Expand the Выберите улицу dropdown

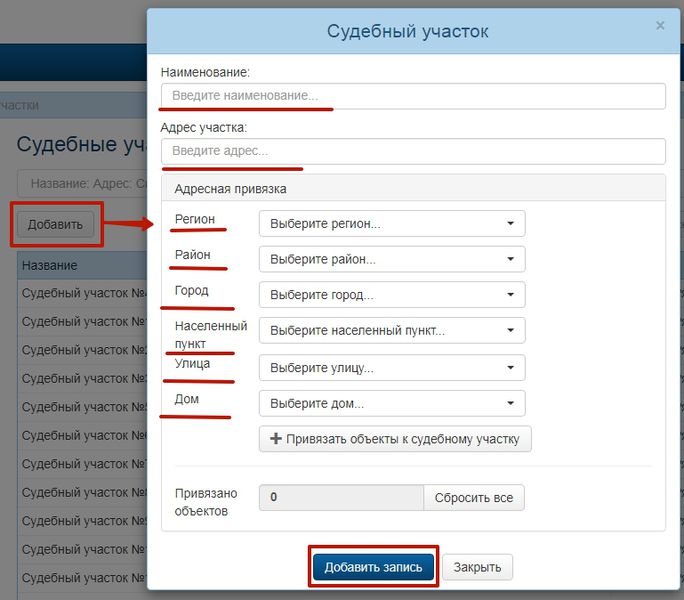(392, 367)
